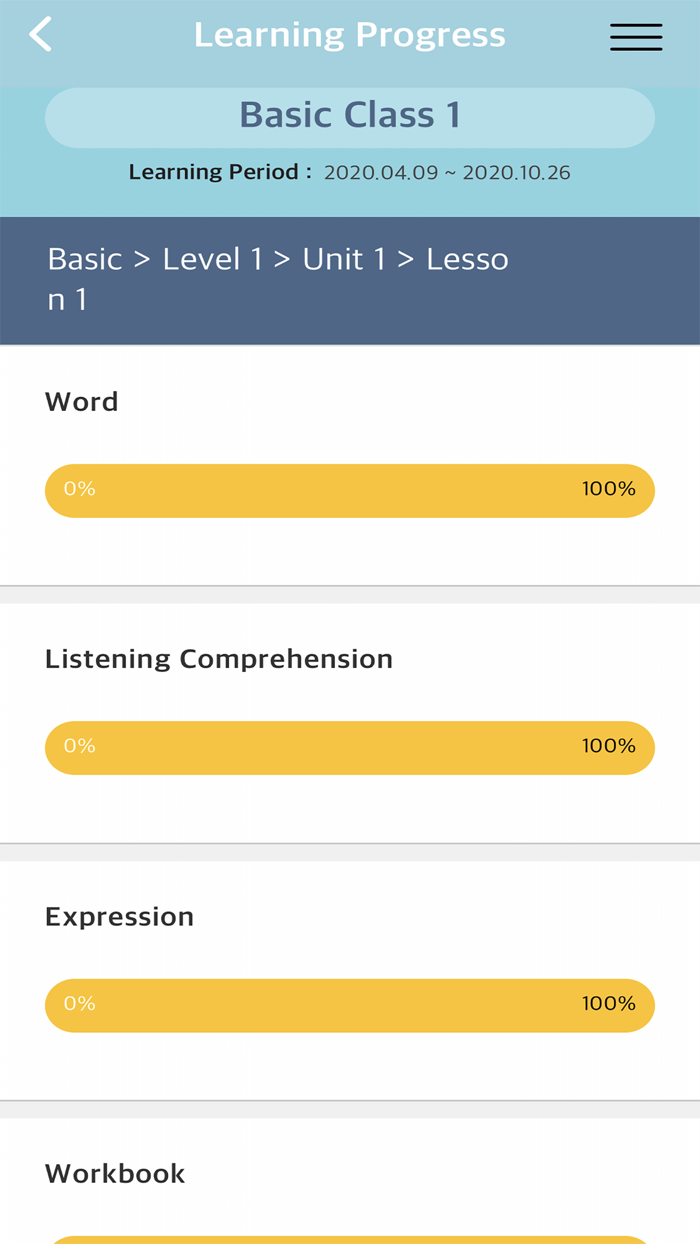Open the Basic > Level 1 breadcrumb
Image resolution: width=700 pixels, height=1244 pixels.
tap(278, 278)
